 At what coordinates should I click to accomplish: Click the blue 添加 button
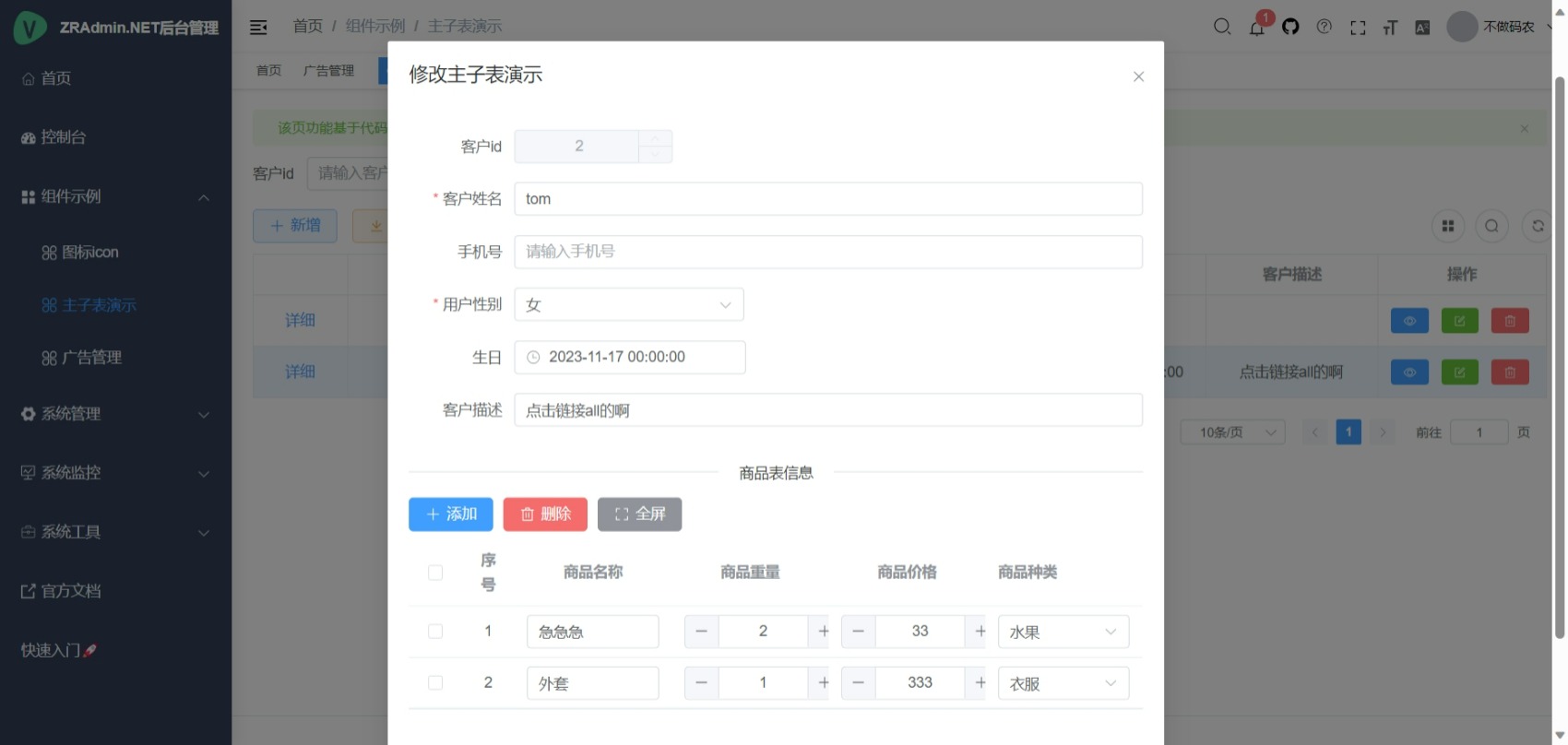coord(451,514)
